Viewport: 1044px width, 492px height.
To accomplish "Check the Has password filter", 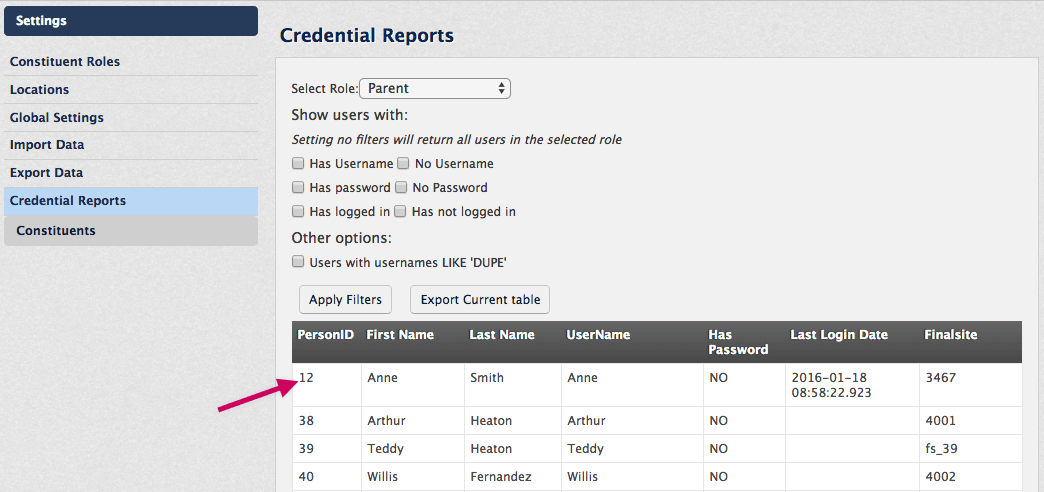I will tap(298, 188).
